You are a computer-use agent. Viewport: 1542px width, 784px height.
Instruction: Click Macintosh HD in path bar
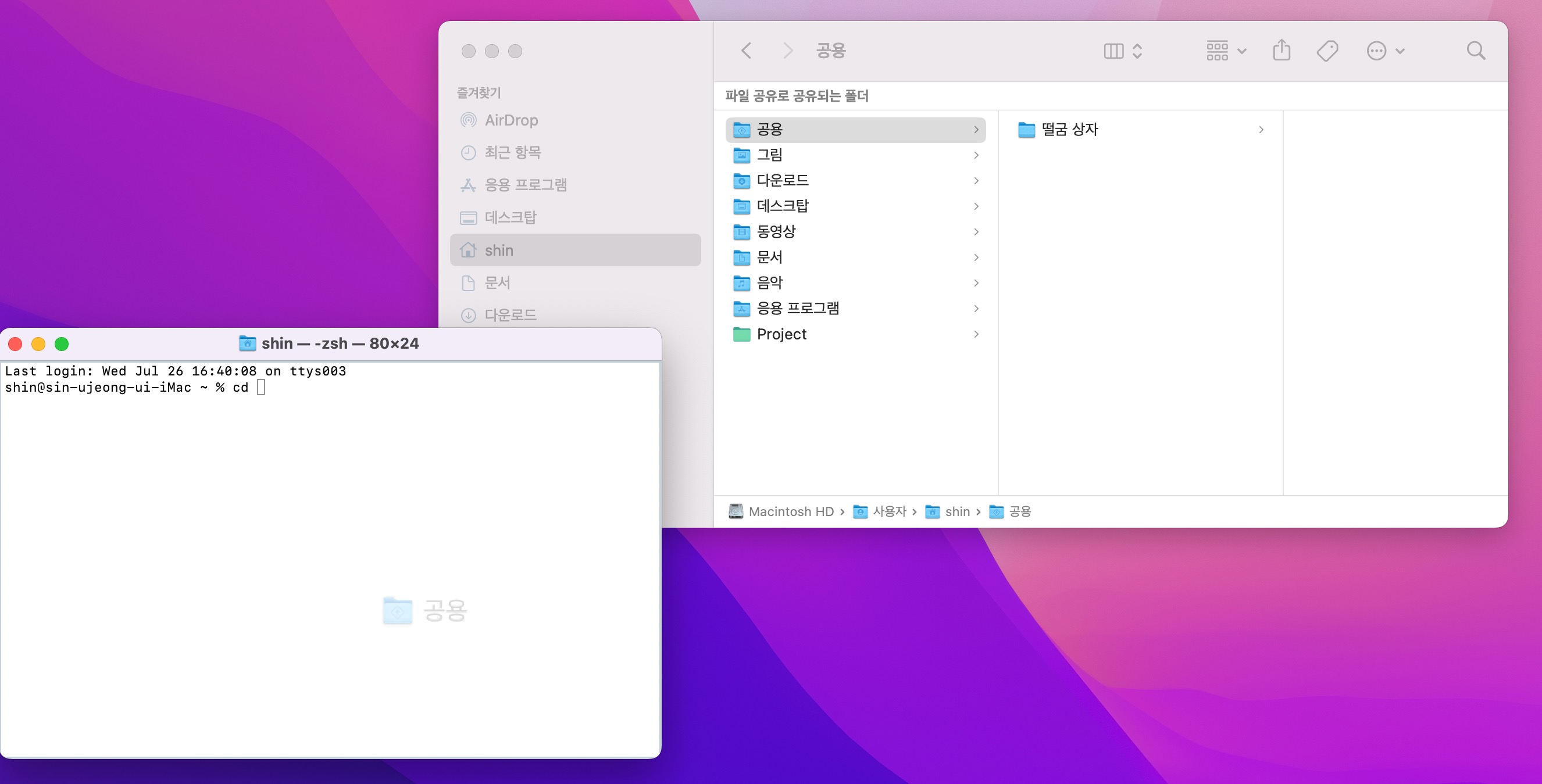(790, 511)
